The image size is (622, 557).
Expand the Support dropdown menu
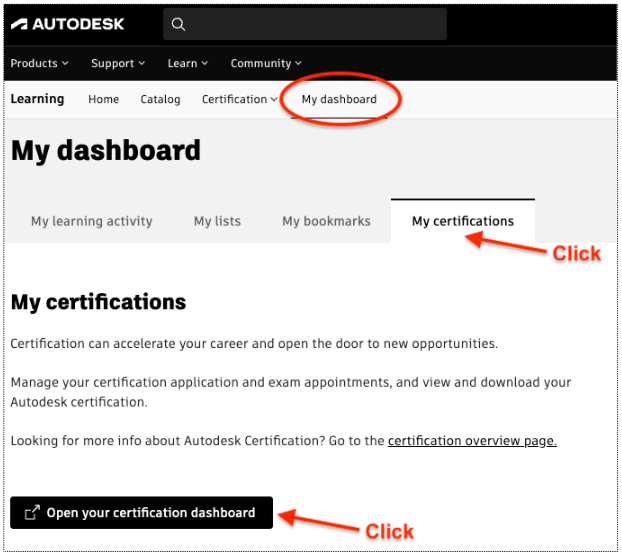click(118, 63)
